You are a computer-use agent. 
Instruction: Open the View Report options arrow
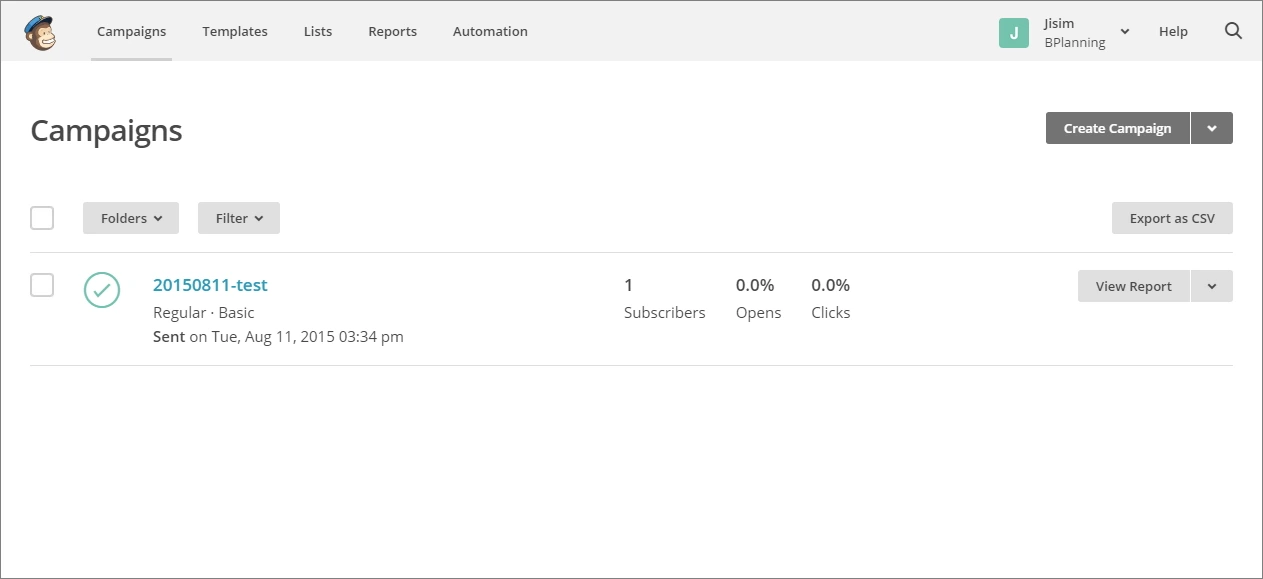[x=1212, y=286]
